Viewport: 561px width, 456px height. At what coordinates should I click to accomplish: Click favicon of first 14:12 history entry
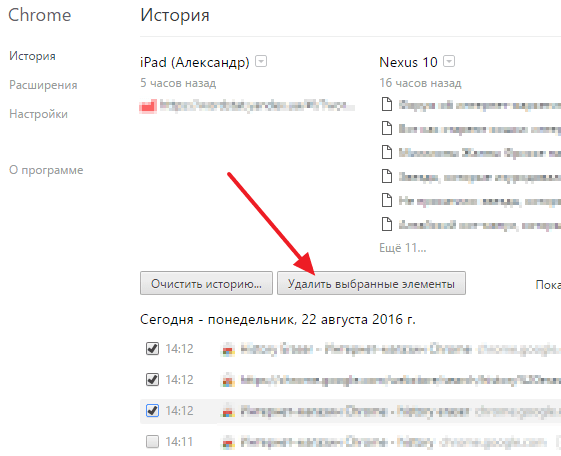click(228, 349)
